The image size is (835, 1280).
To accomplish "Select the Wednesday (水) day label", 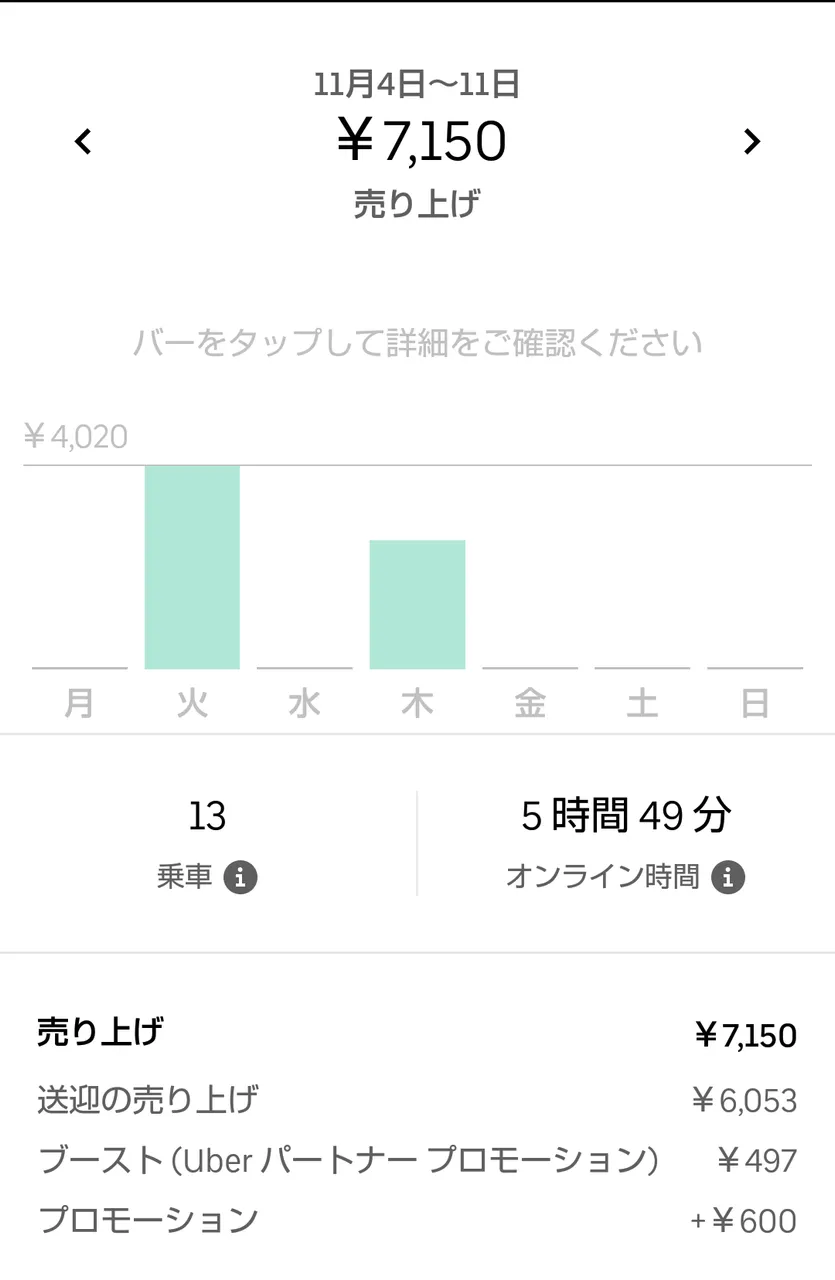I will tap(304, 704).
